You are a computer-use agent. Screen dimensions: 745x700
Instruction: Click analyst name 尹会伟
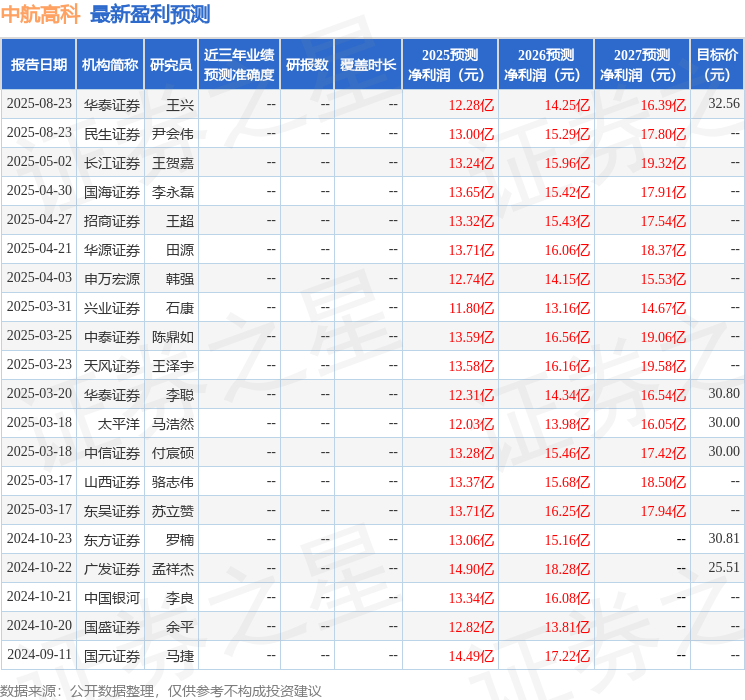[172, 134]
